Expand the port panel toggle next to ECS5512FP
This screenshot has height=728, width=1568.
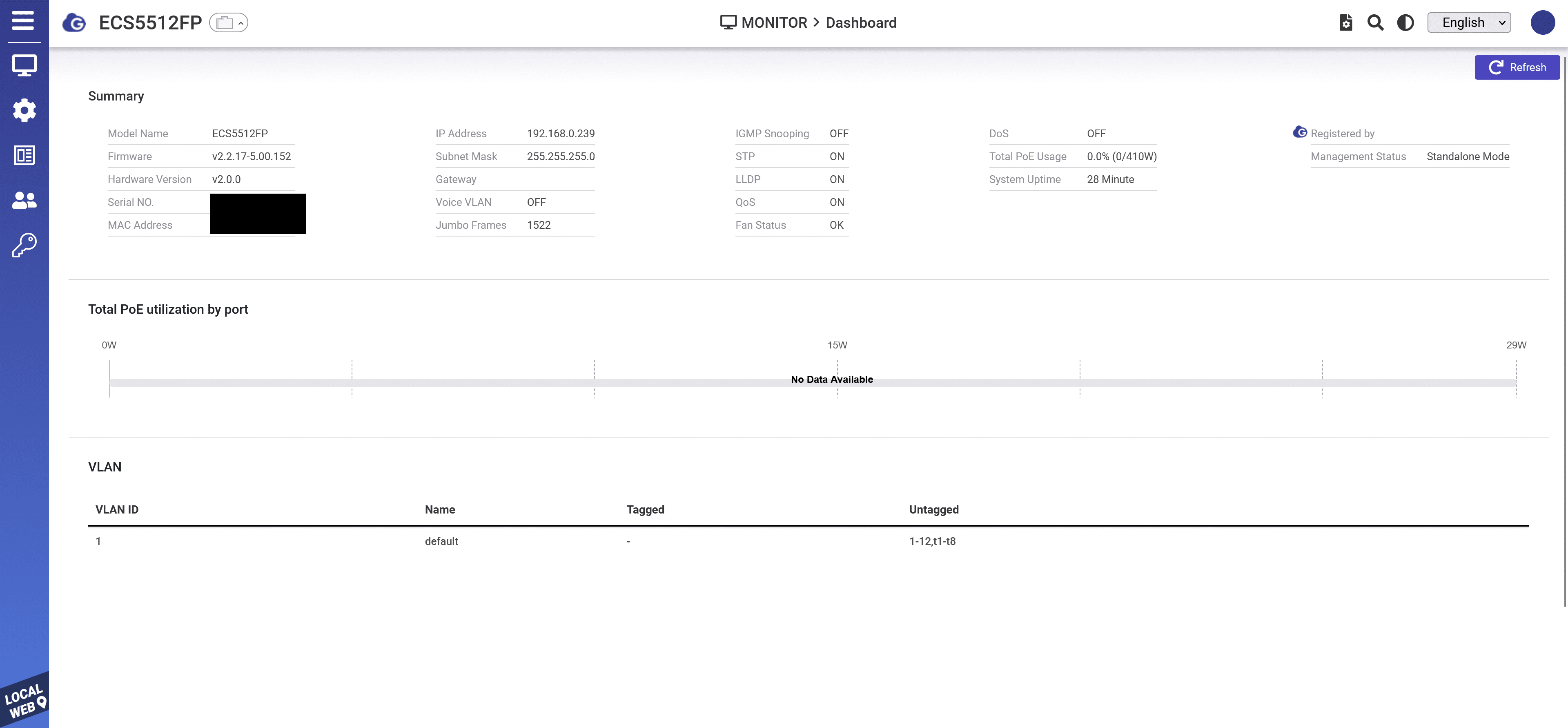click(229, 23)
